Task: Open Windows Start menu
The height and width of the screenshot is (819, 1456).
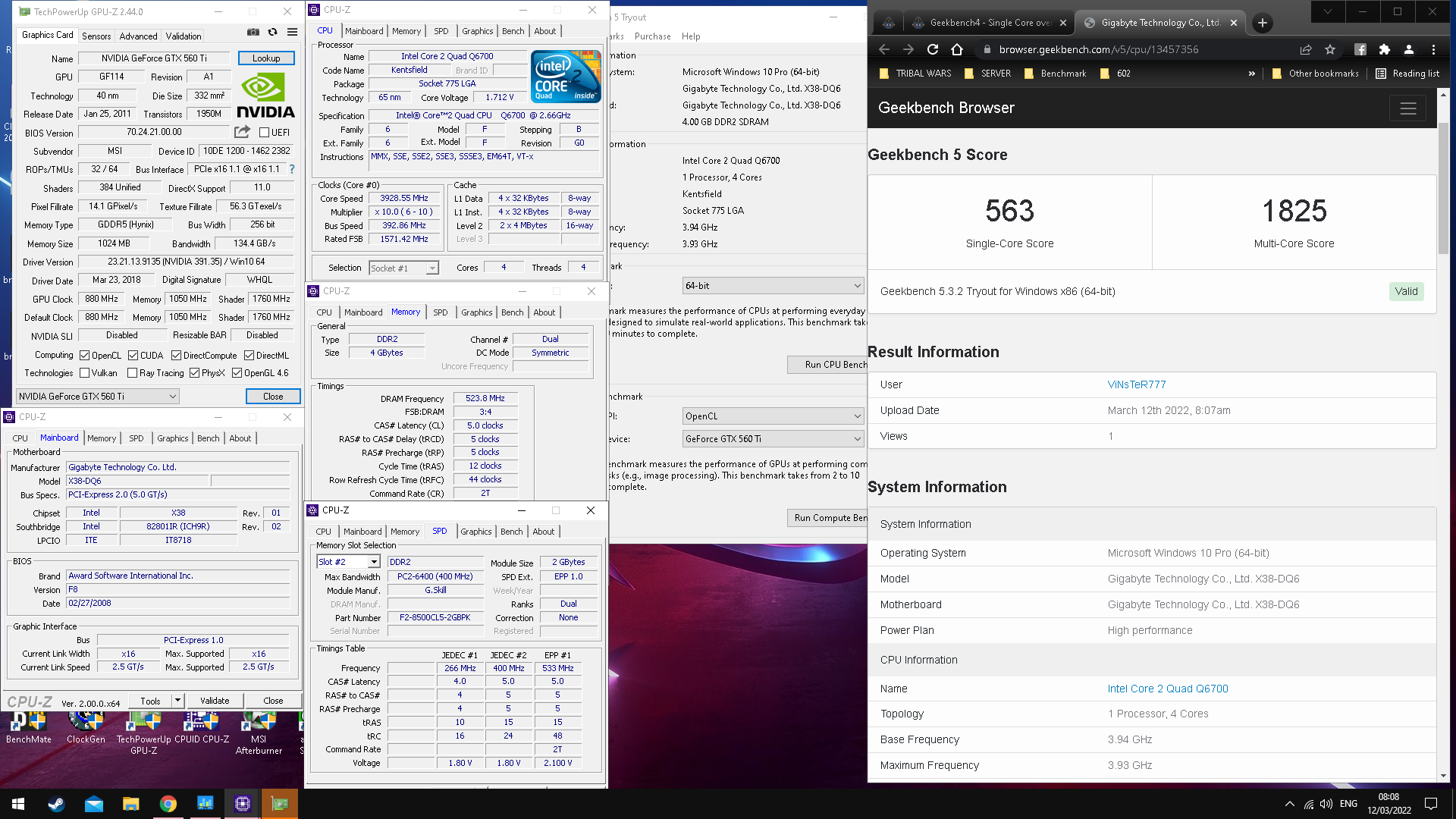Action: coord(18,804)
